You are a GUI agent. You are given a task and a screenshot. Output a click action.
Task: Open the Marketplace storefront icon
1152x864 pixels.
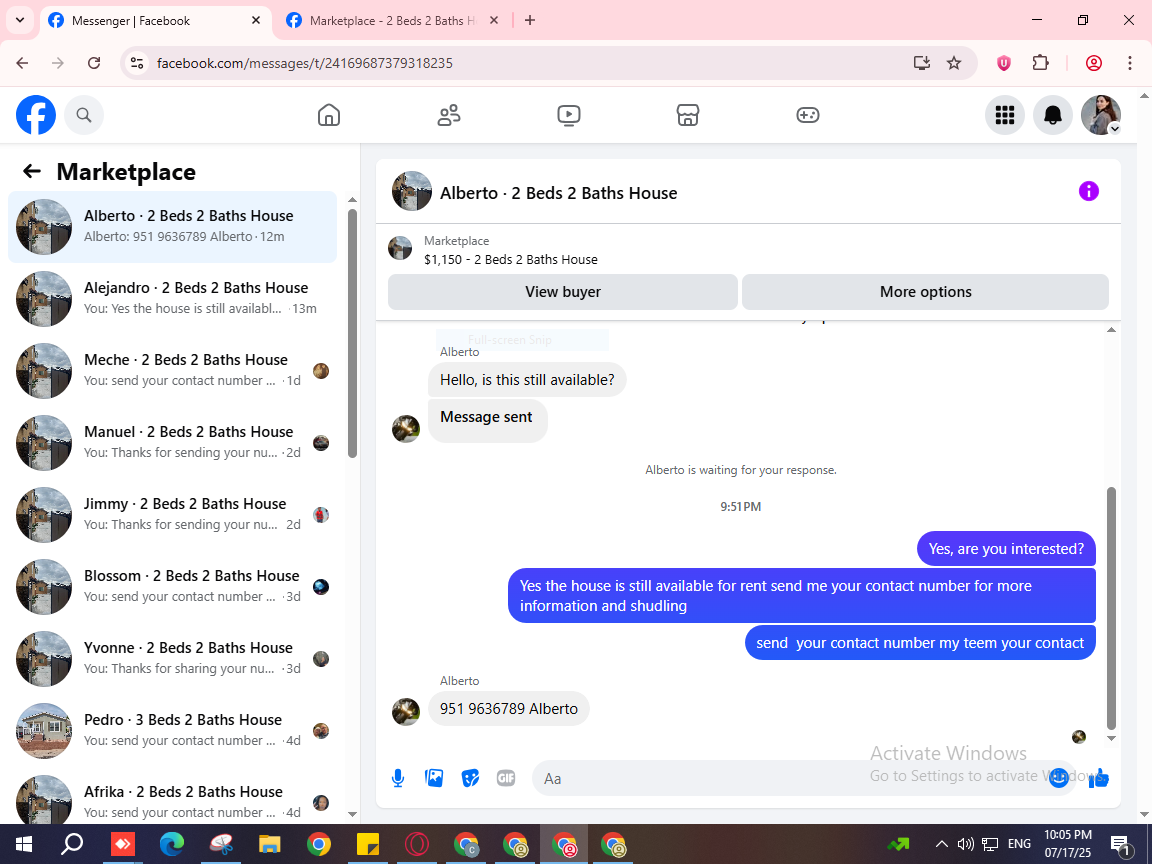pos(688,115)
